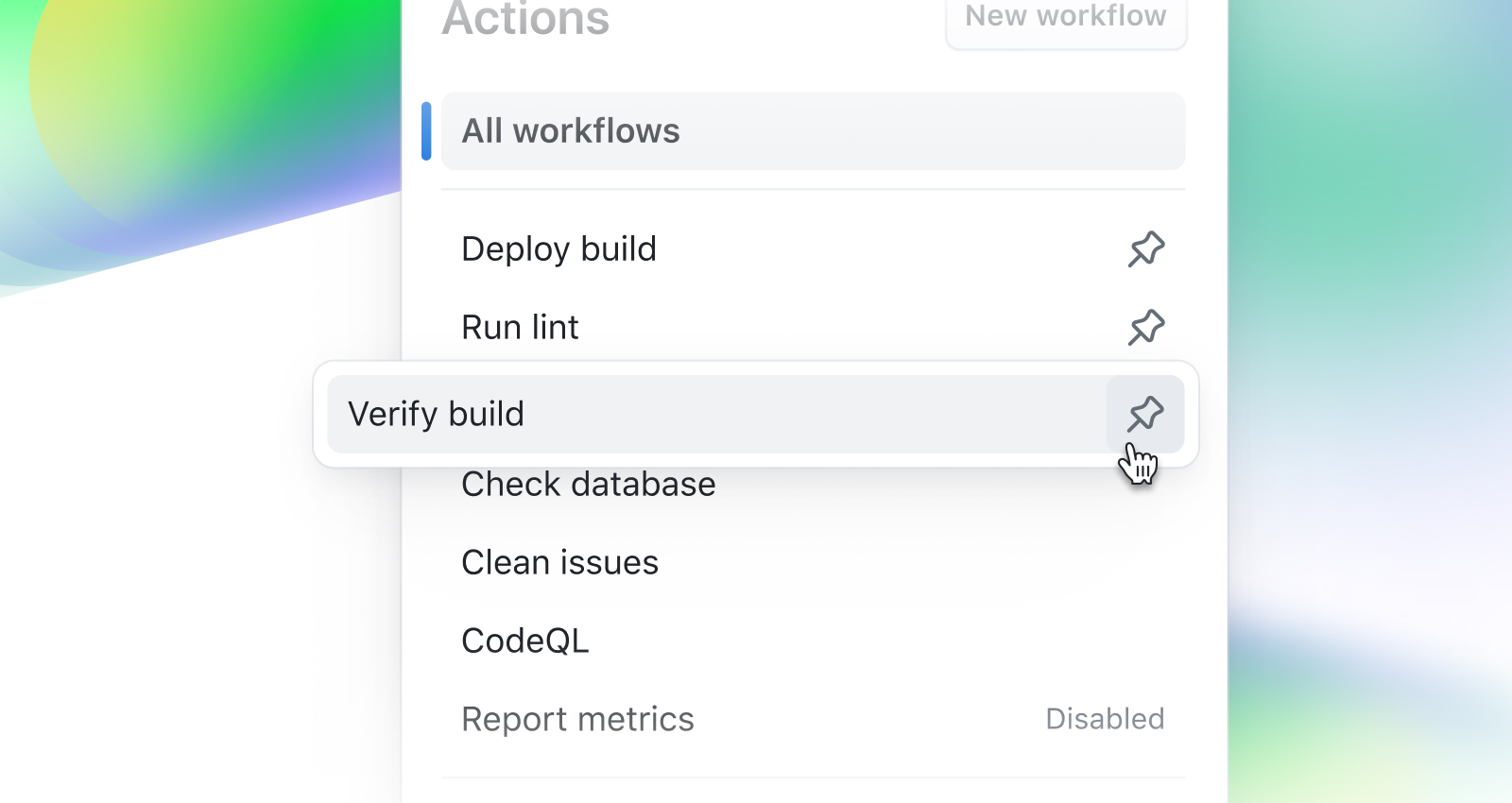
Task: Select the All workflows item
Action: click(x=813, y=131)
